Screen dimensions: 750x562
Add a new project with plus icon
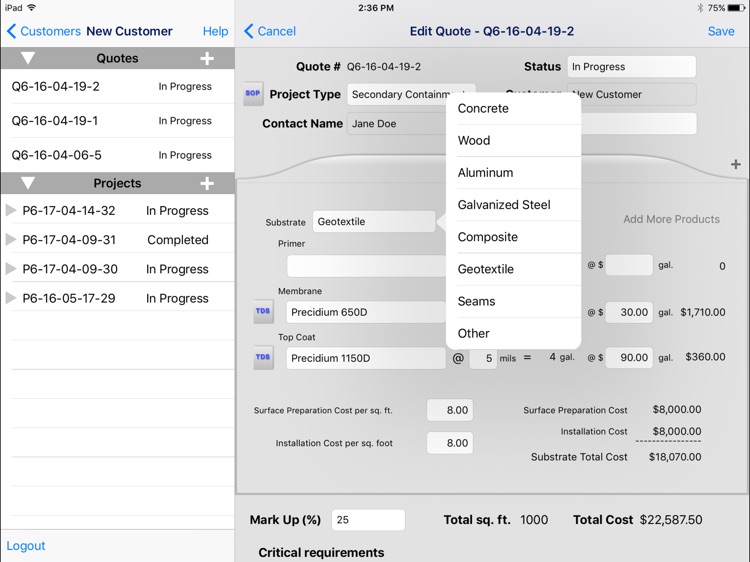pyautogui.click(x=207, y=184)
